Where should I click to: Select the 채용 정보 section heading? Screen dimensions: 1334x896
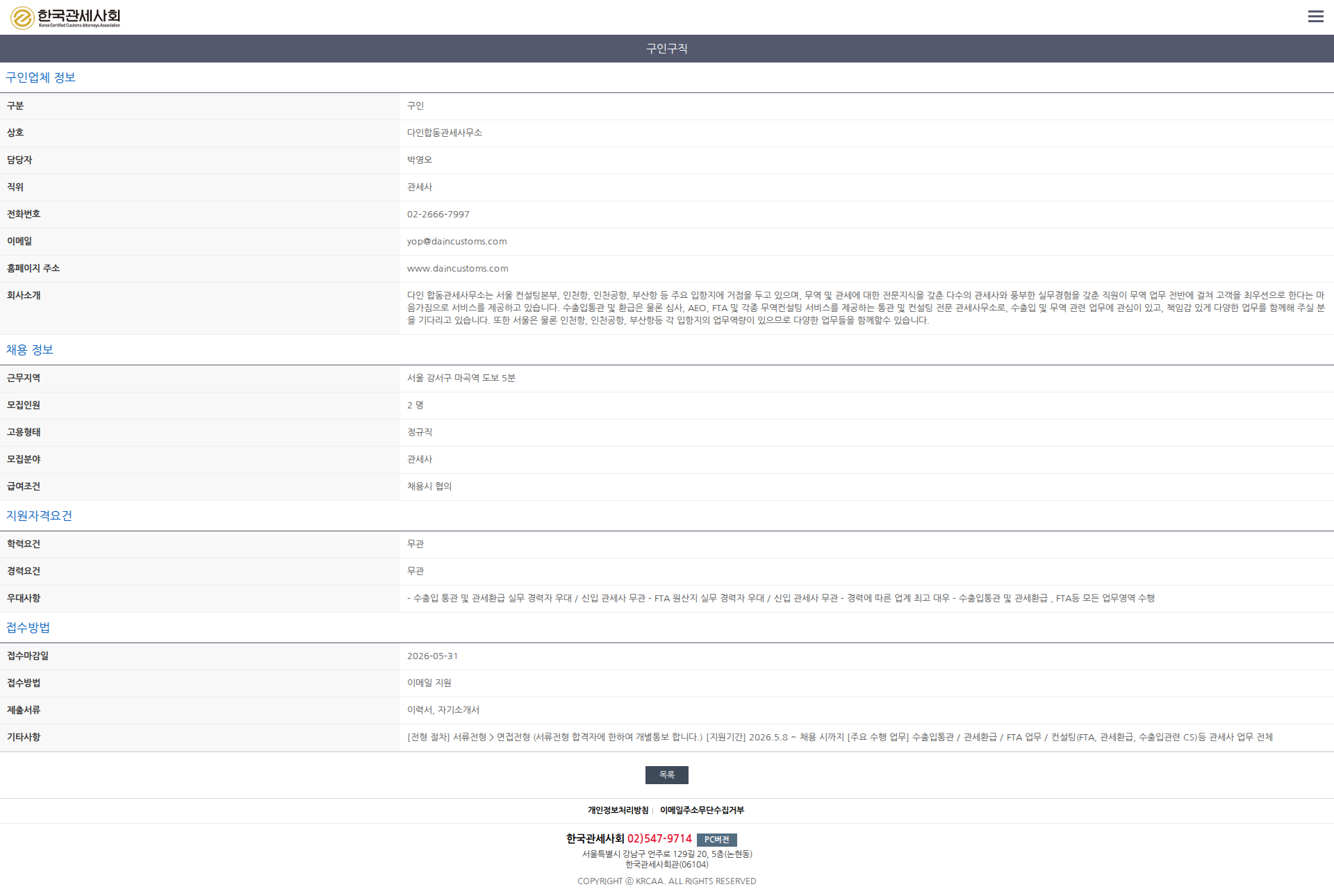30,349
